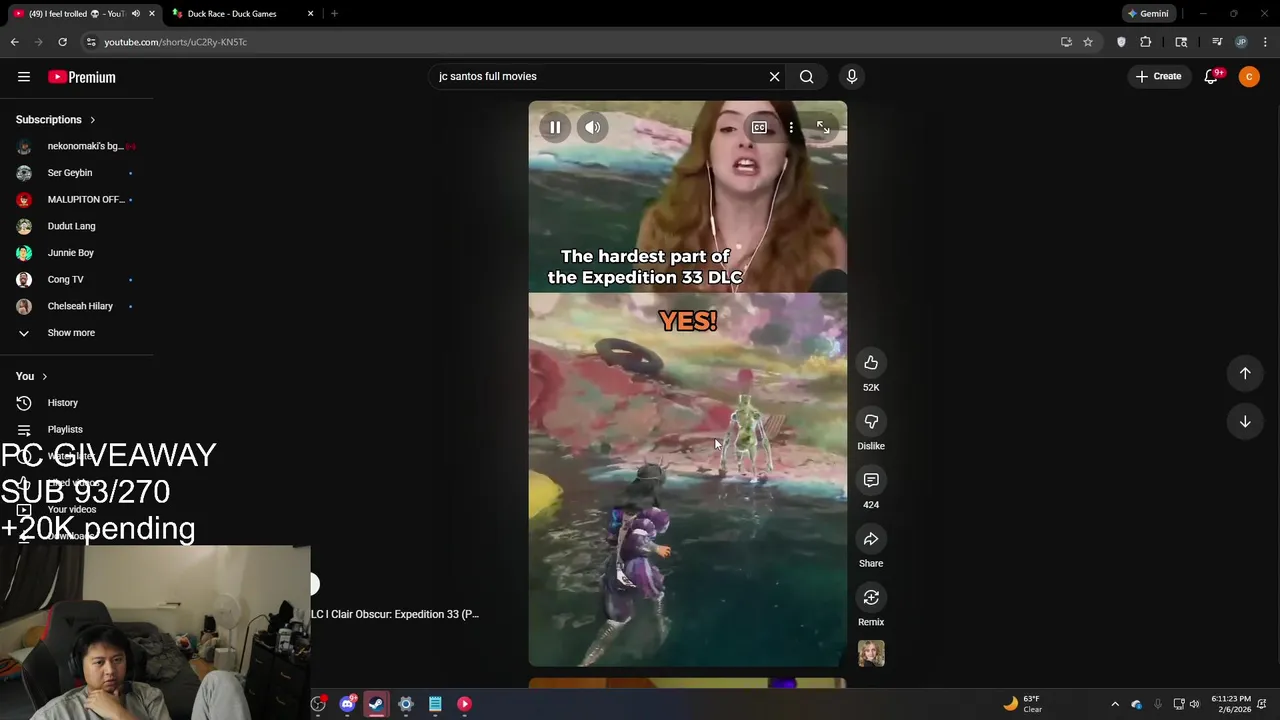
Task: Open the Extensions puzzle icon
Action: click(1146, 42)
